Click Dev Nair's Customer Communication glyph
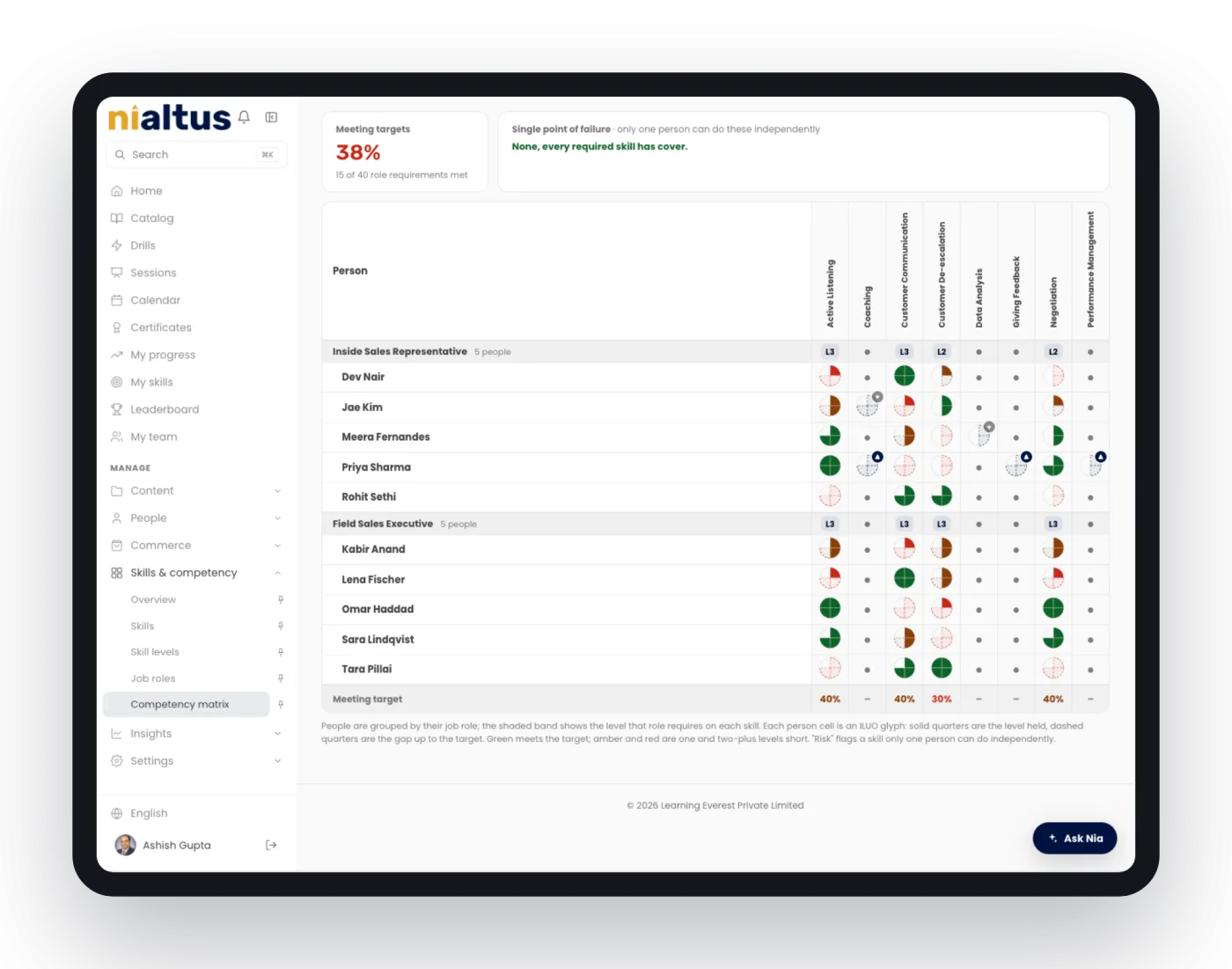Screen dimensions: 1232x969 [x=905, y=377]
